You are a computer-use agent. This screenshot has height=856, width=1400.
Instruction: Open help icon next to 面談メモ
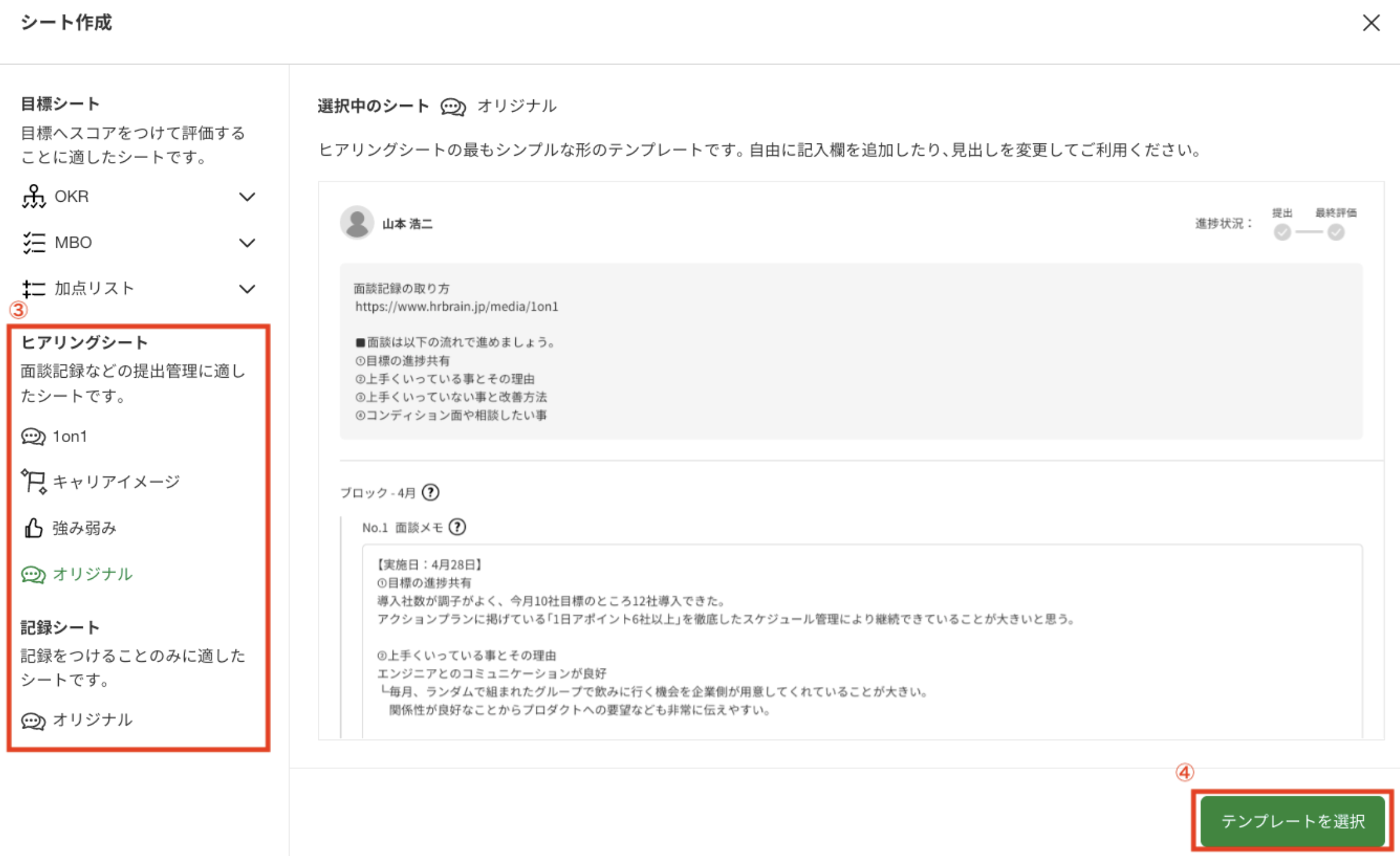(457, 527)
